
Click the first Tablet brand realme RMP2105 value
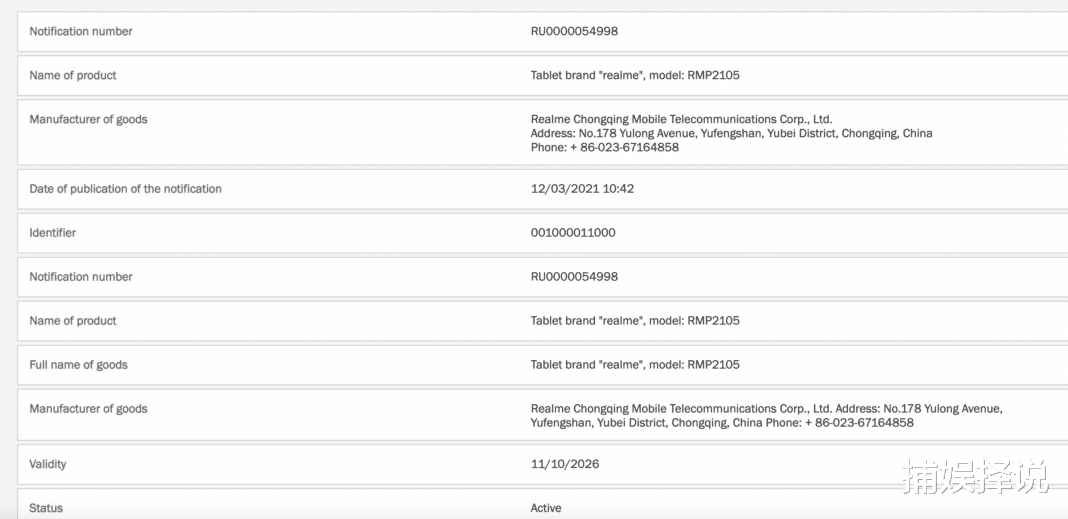pos(635,76)
